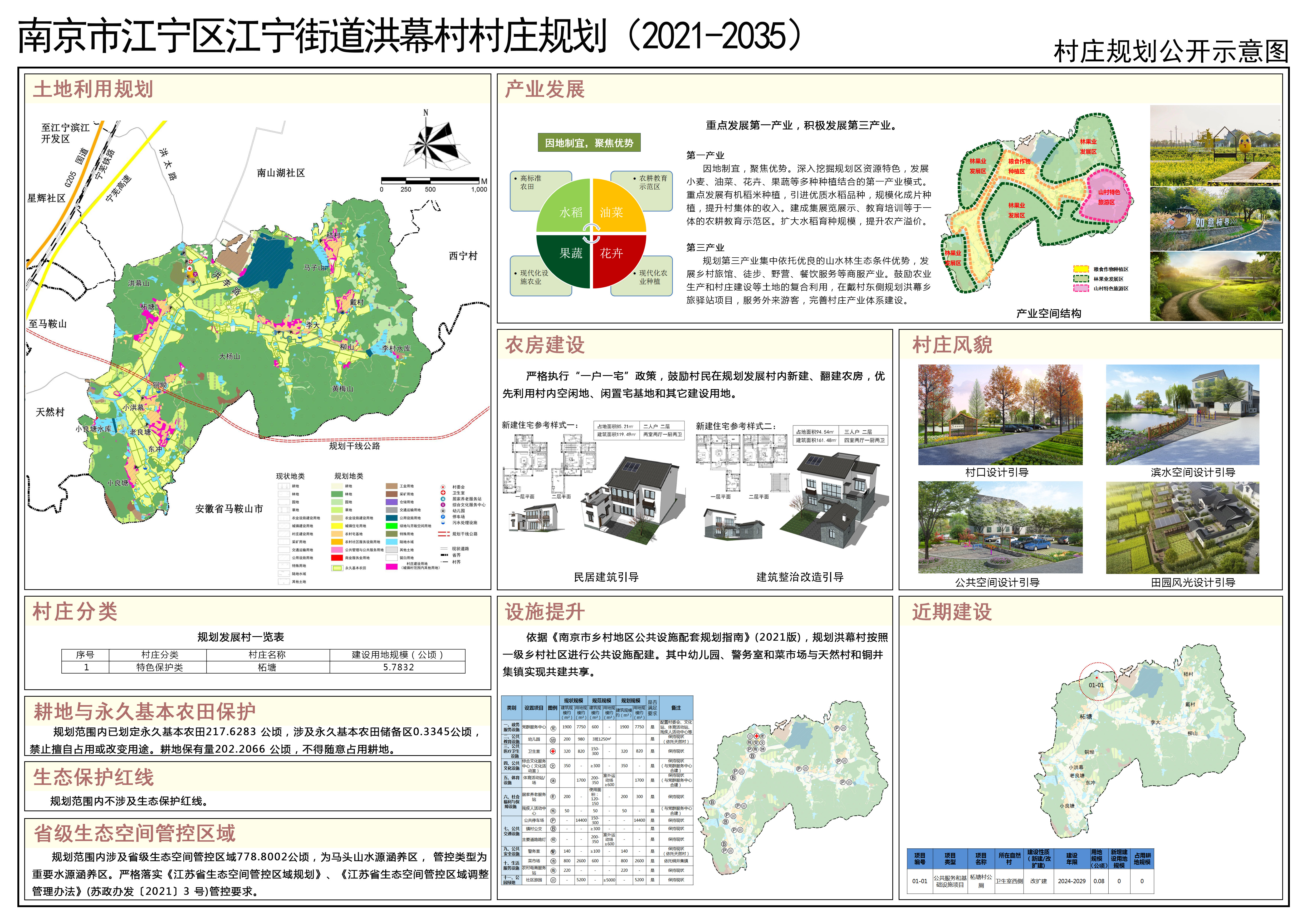The image size is (1307, 924).
Task: Click the 产业发展 section heading
Action: pyautogui.click(x=544, y=89)
